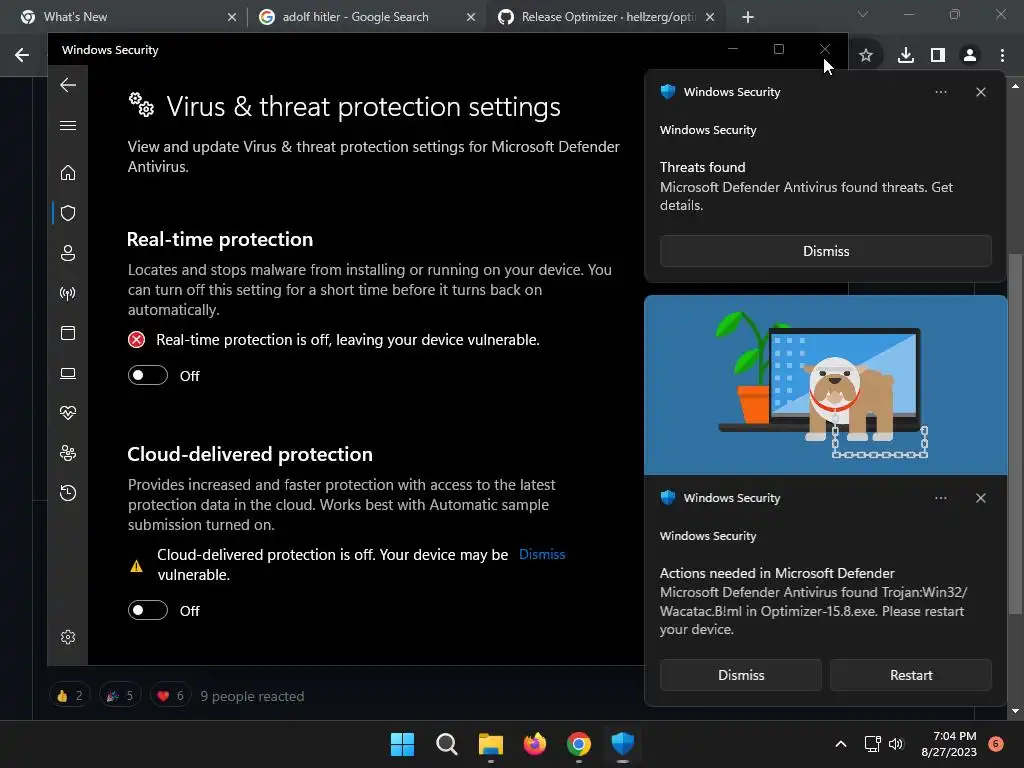Open Windows Security settings gear
This screenshot has width=1024, height=768.
point(68,637)
